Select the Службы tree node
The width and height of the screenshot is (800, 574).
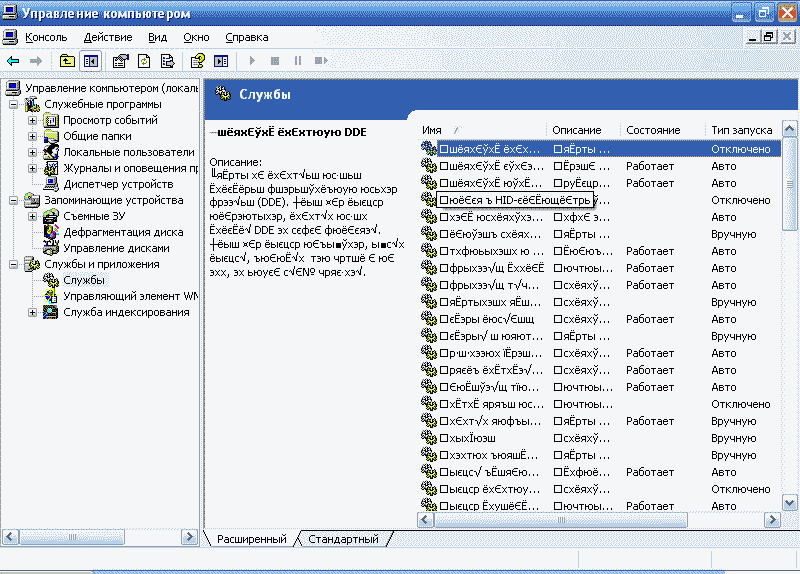coord(84,280)
